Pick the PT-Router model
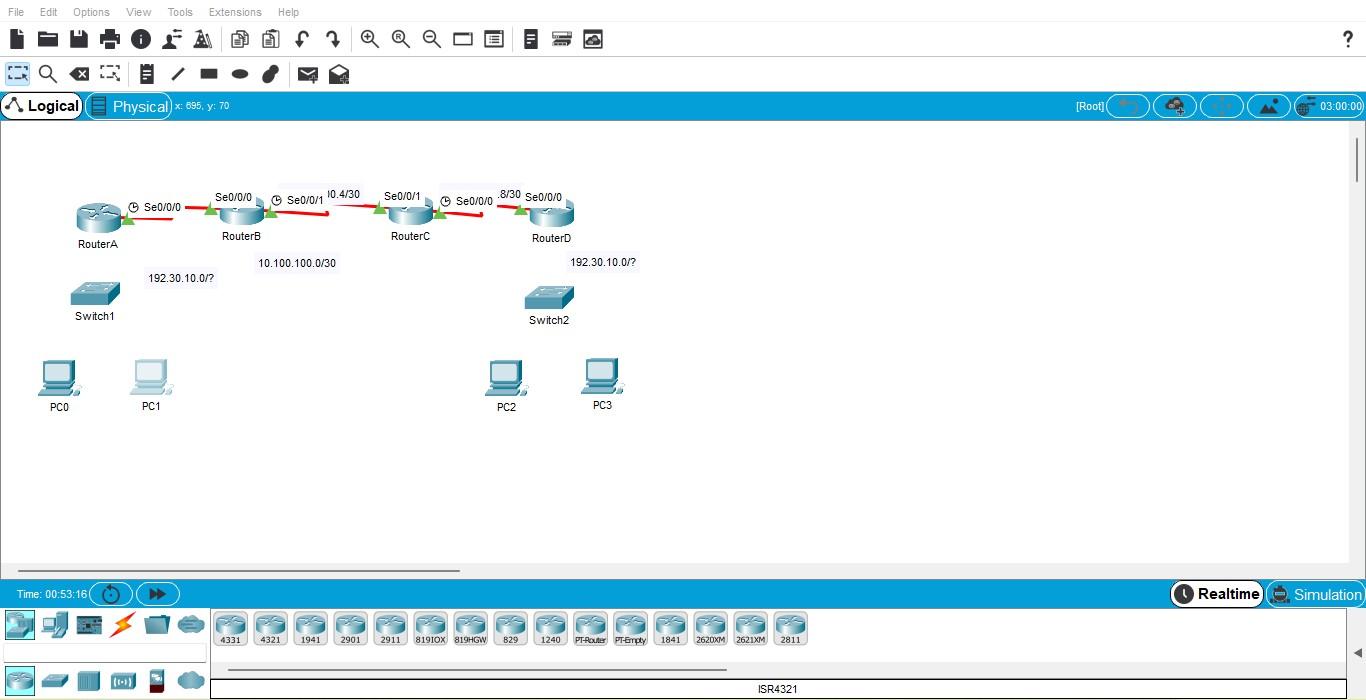1366x700 pixels. click(x=590, y=629)
